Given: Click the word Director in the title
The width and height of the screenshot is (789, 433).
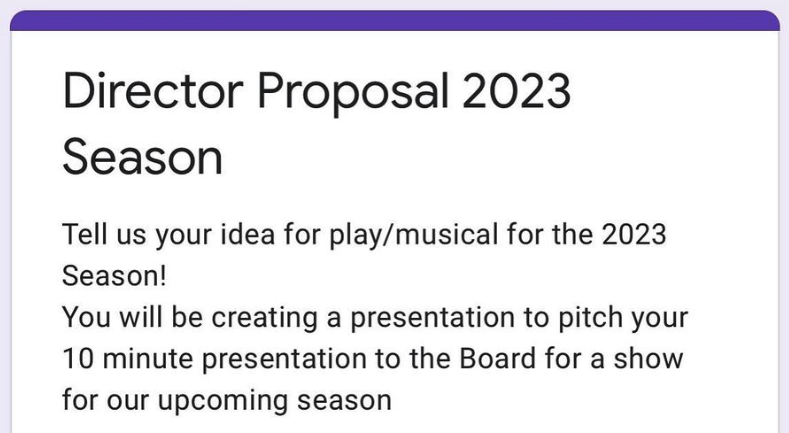Looking at the screenshot, I should click(153, 91).
